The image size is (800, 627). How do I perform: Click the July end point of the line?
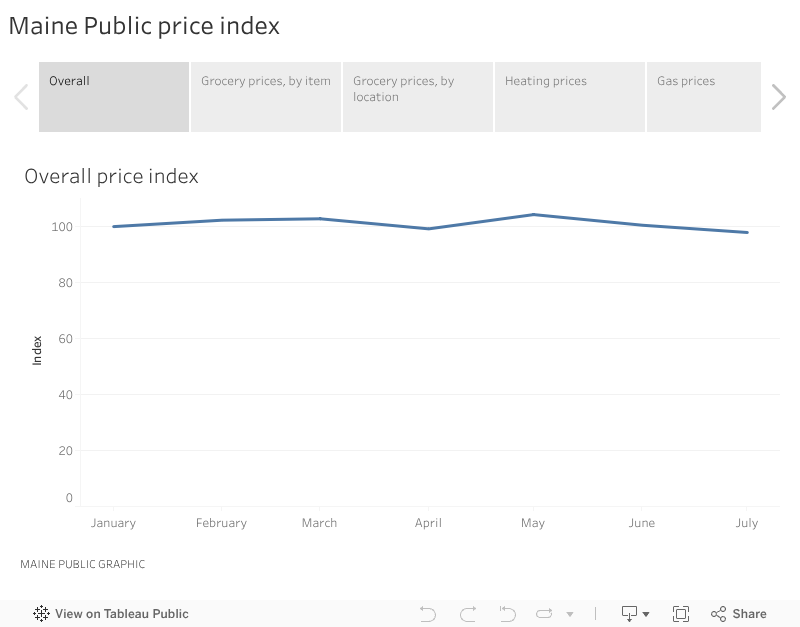coord(747,232)
